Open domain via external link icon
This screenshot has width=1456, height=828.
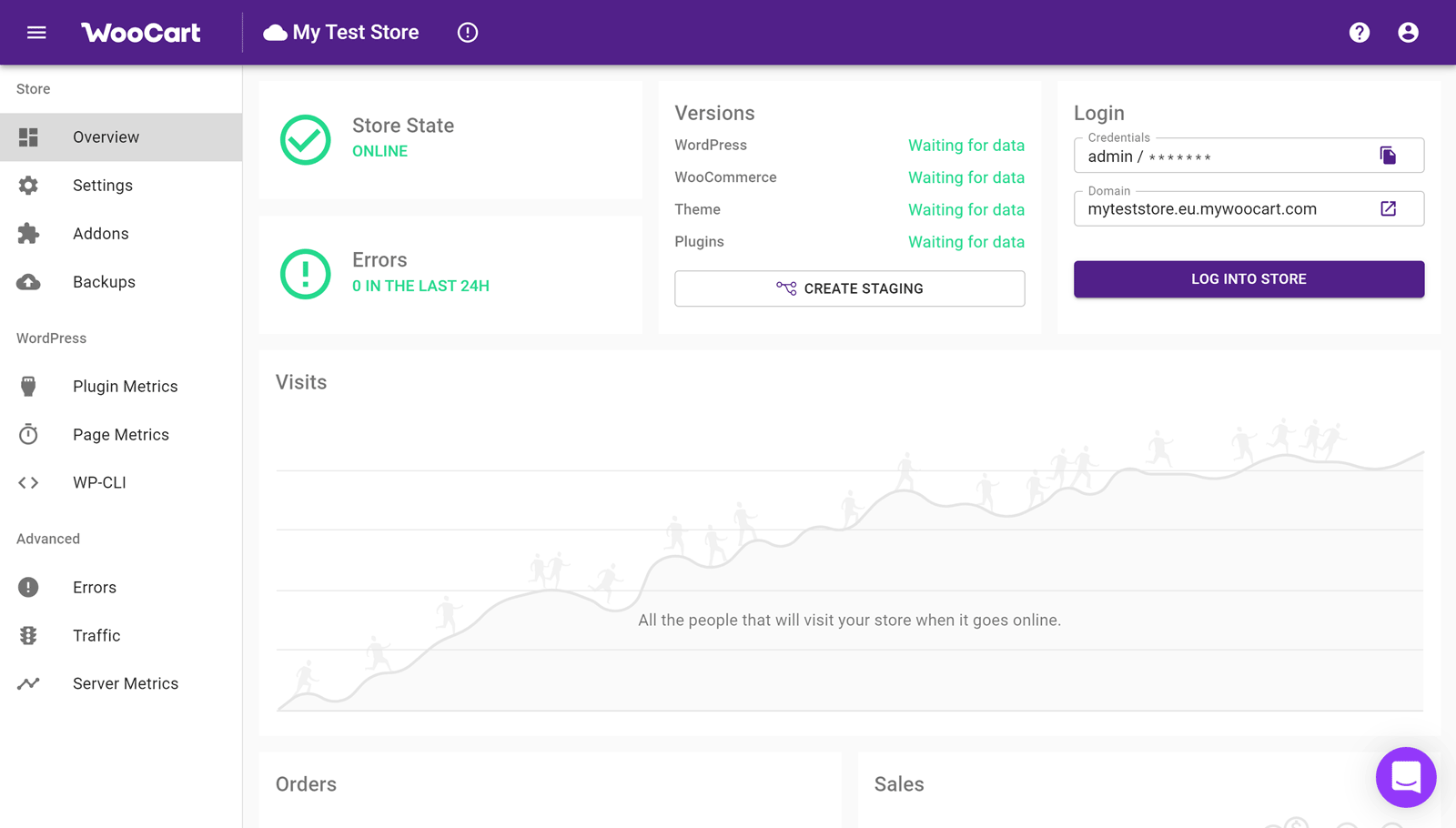[1389, 208]
